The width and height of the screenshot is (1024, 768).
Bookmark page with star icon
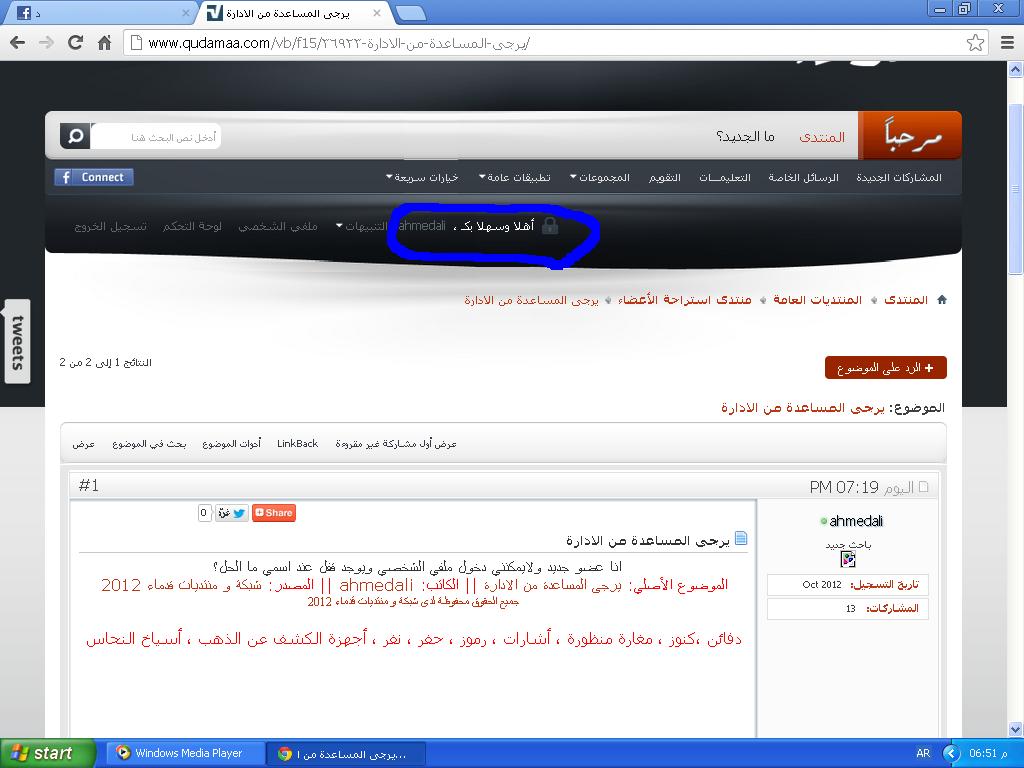(x=975, y=42)
